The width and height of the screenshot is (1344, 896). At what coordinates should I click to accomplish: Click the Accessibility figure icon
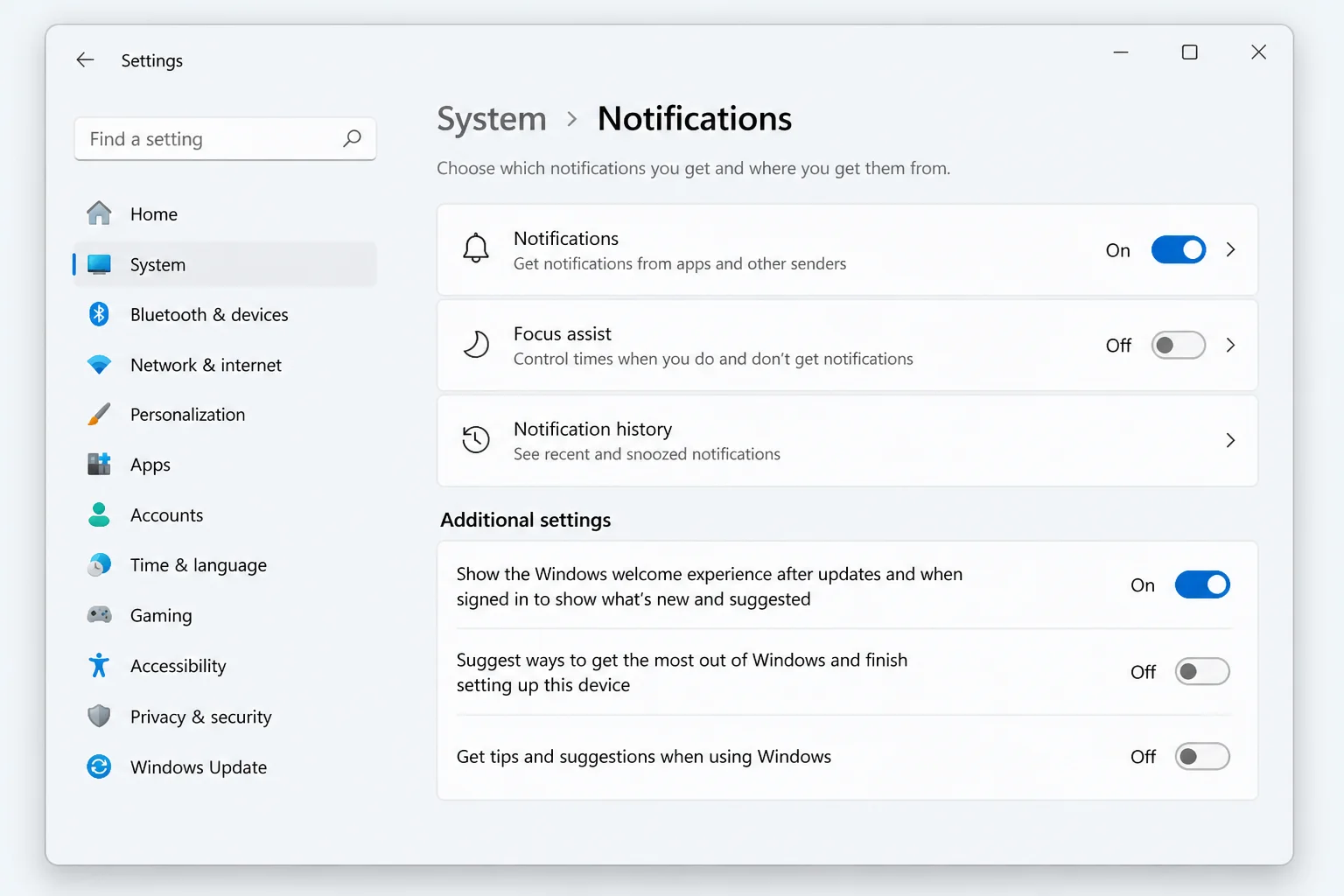(99, 666)
